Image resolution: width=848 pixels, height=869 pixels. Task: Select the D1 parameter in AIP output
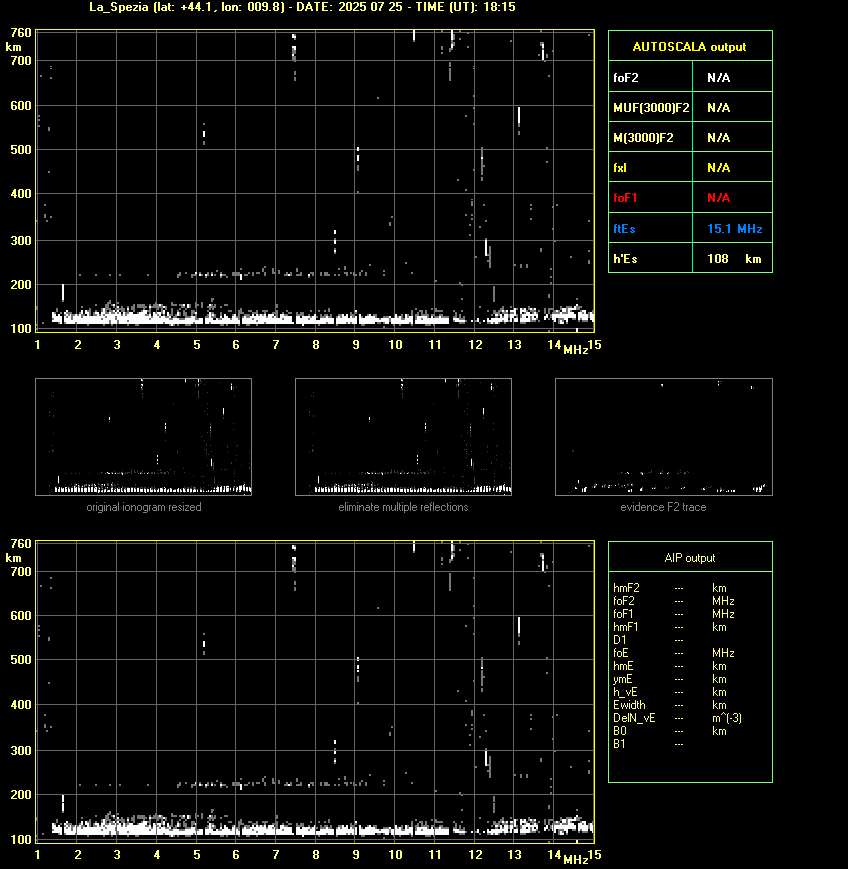click(620, 640)
